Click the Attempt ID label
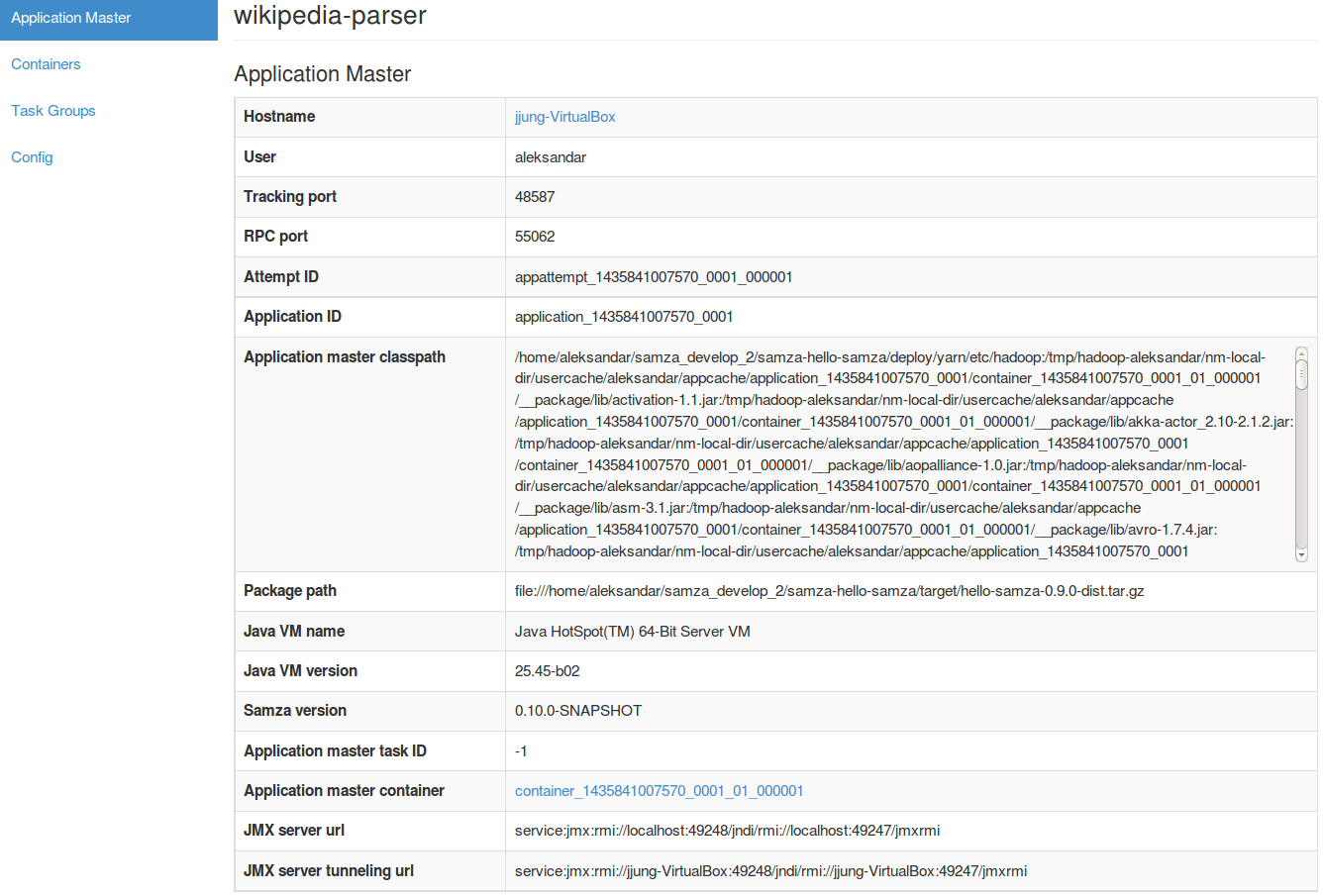The width and height of the screenshot is (1324, 896). point(281,277)
